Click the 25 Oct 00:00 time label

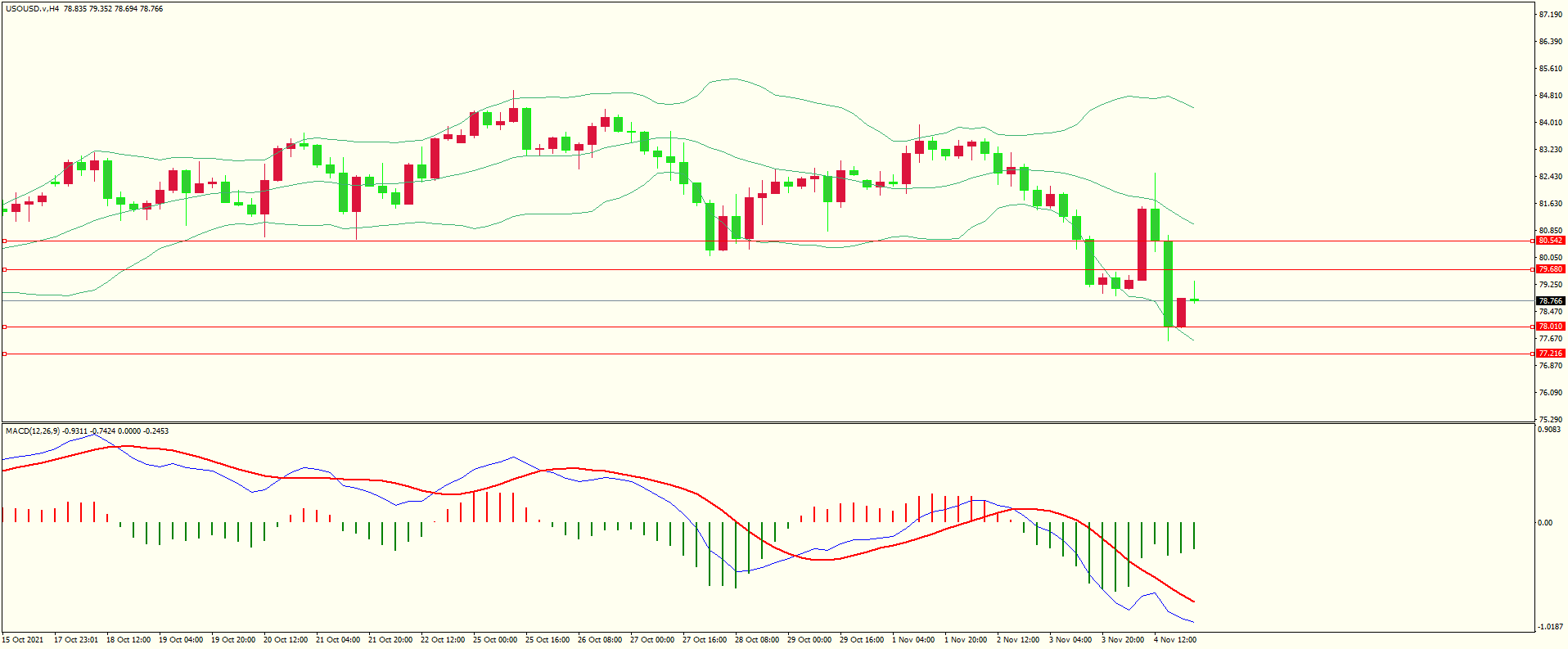495,640
